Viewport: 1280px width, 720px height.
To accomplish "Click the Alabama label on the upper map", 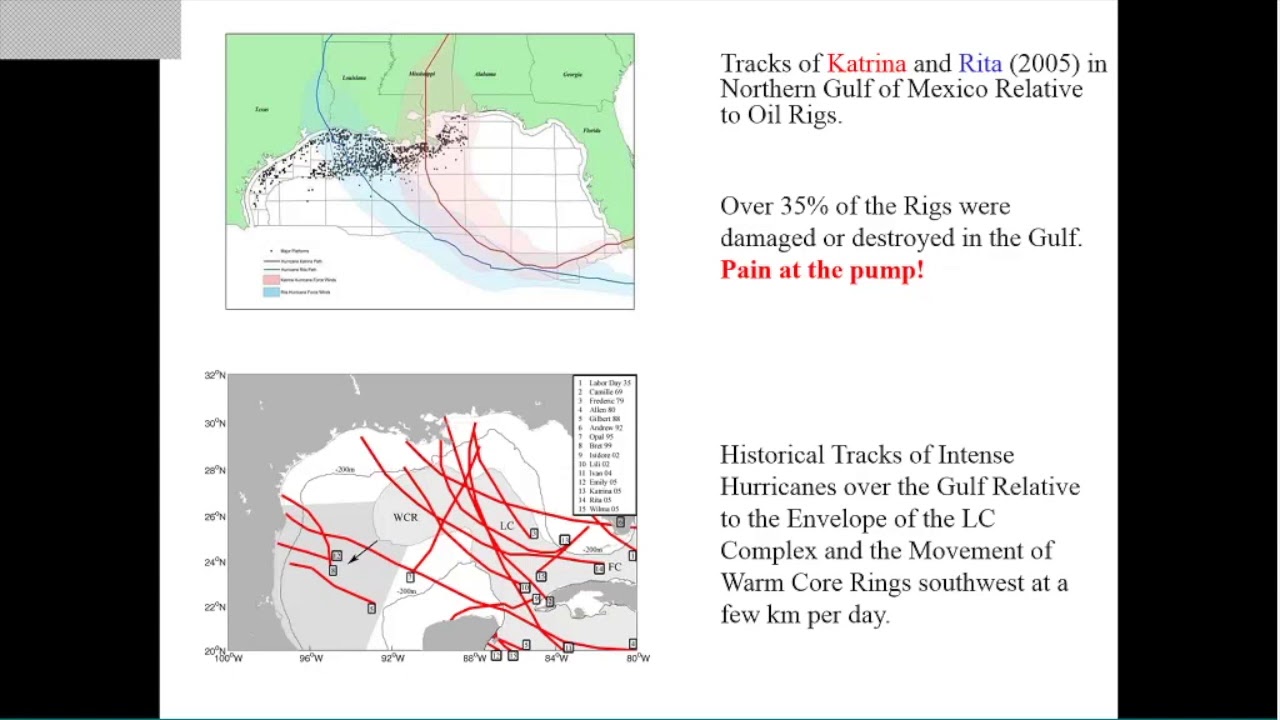I will [x=485, y=74].
